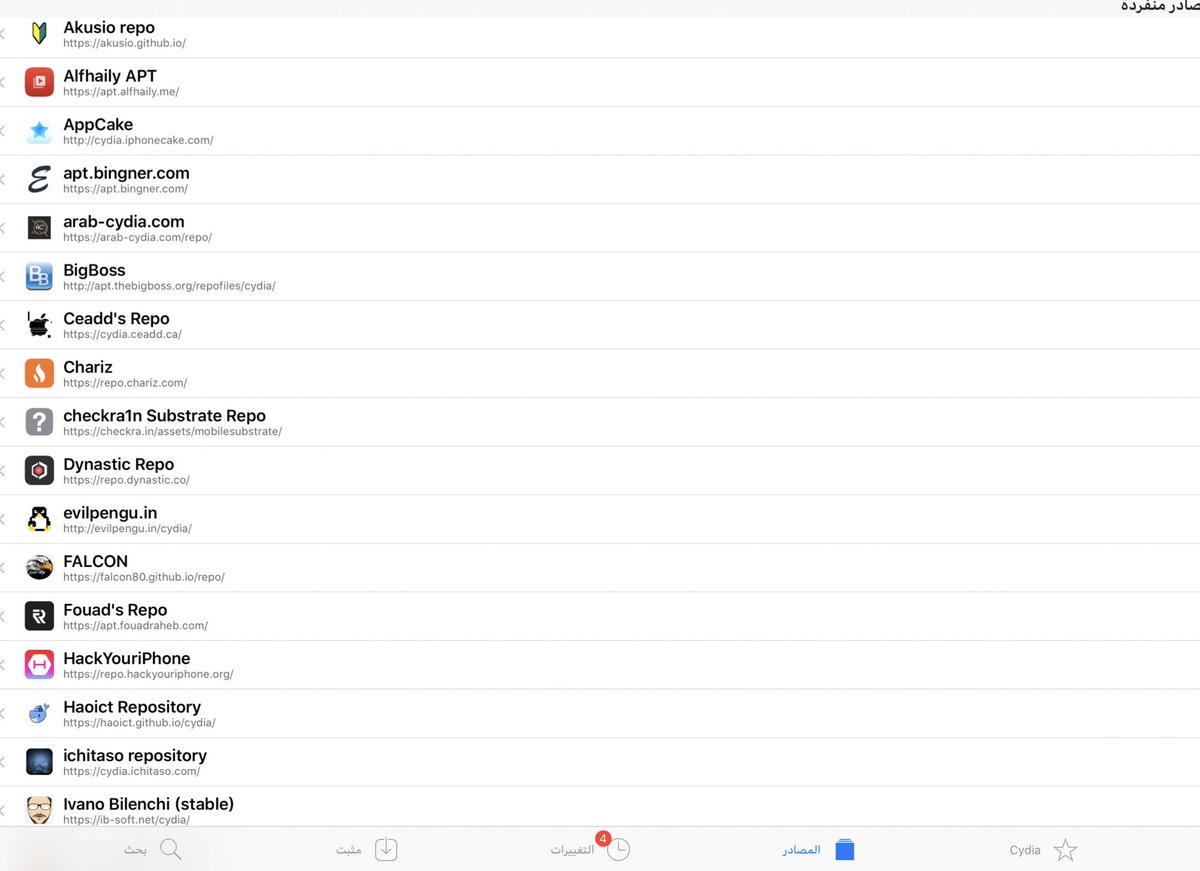Expand Chariz row chevron
Viewport: 1200px width, 871px height.
tap(3, 373)
